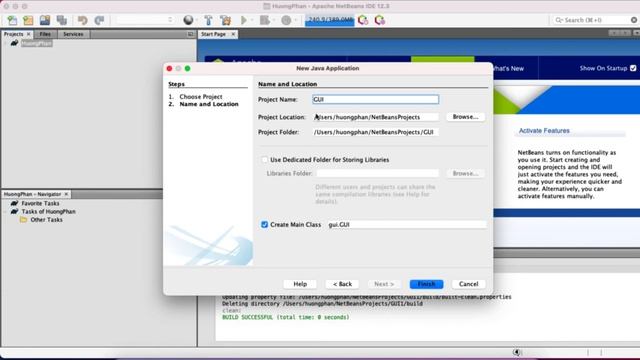
Task: Click the disabled Next > button
Action: 384,284
